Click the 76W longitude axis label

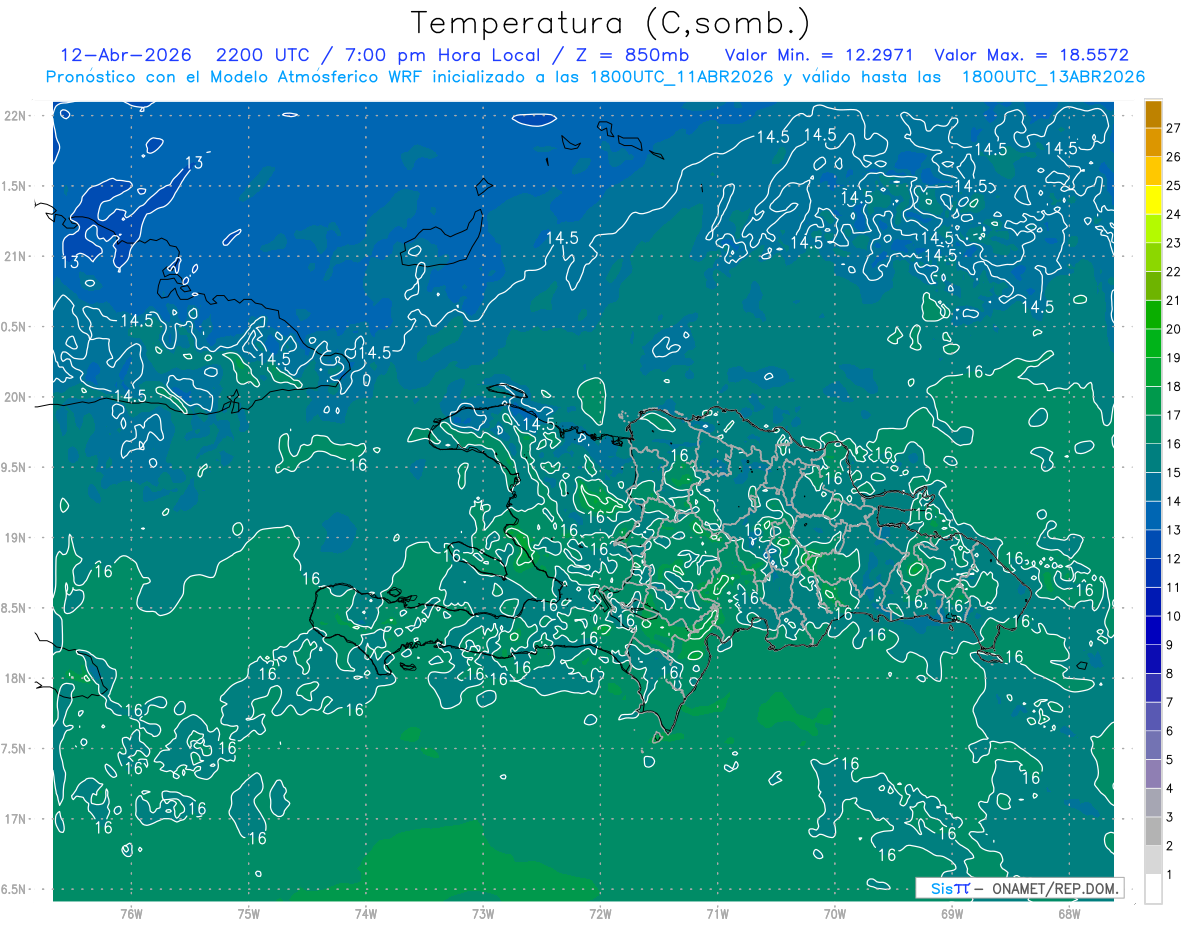[131, 913]
